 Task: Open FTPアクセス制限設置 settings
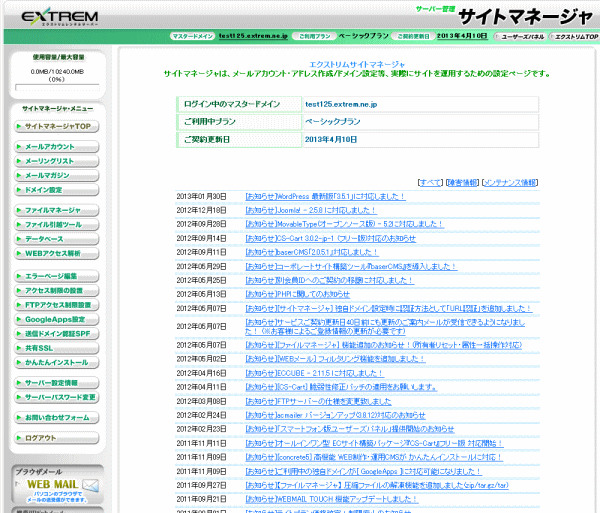pos(56,304)
